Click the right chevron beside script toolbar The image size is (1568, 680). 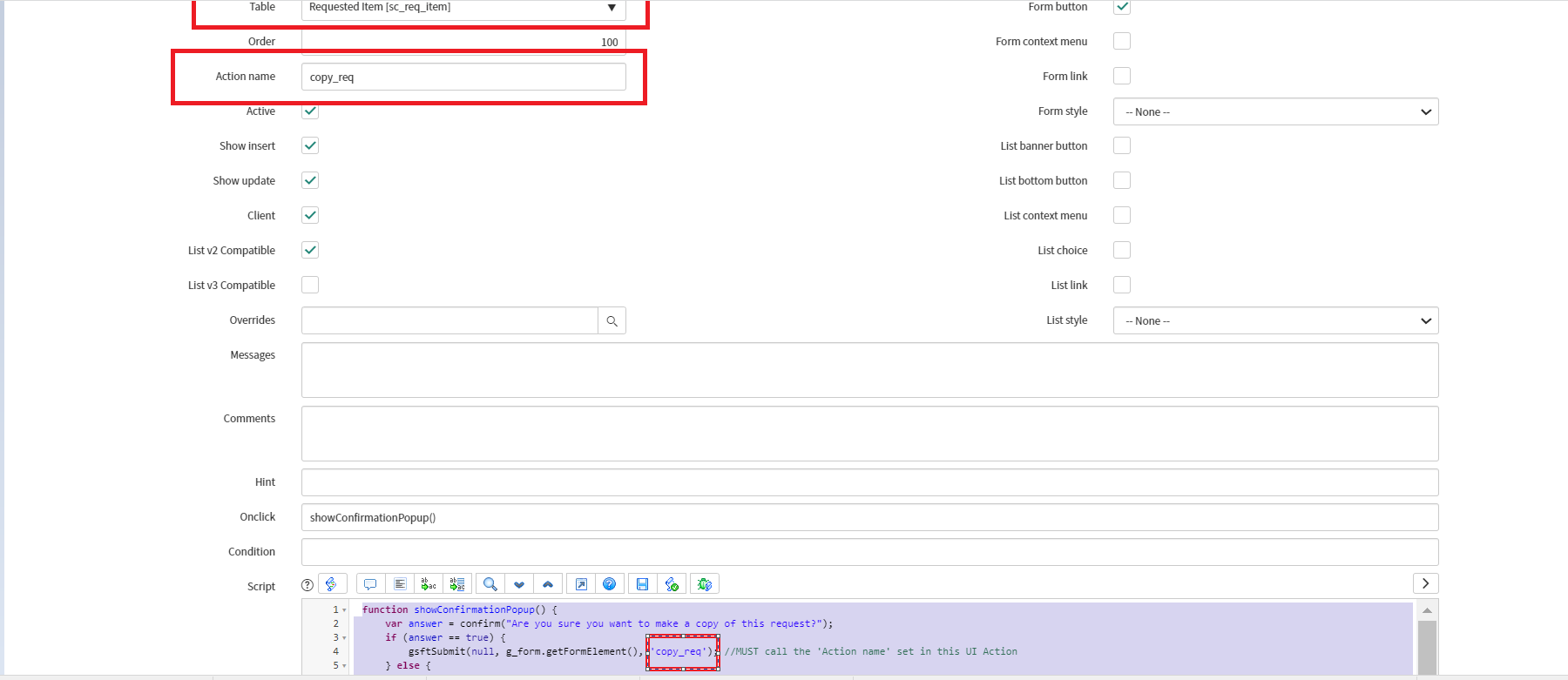pyautogui.click(x=1425, y=583)
